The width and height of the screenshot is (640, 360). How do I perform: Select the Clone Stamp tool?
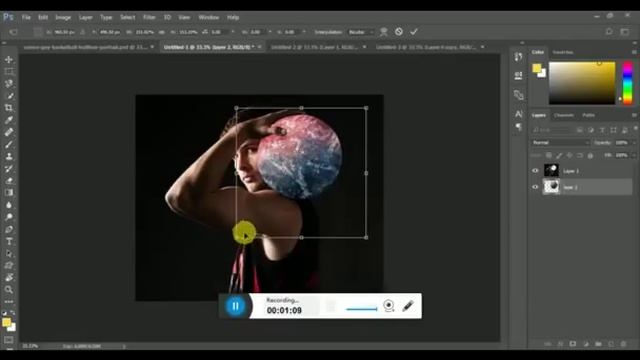[x=9, y=156]
